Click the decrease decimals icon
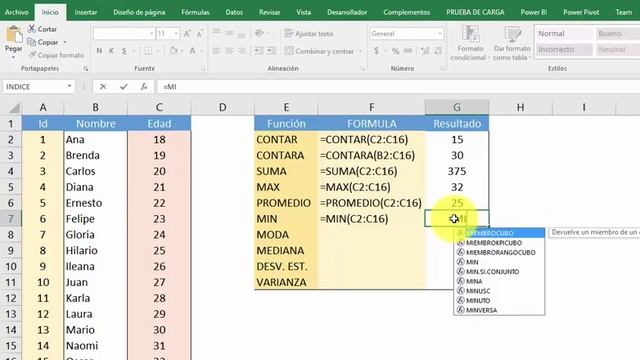The image size is (640, 360). [x=438, y=51]
